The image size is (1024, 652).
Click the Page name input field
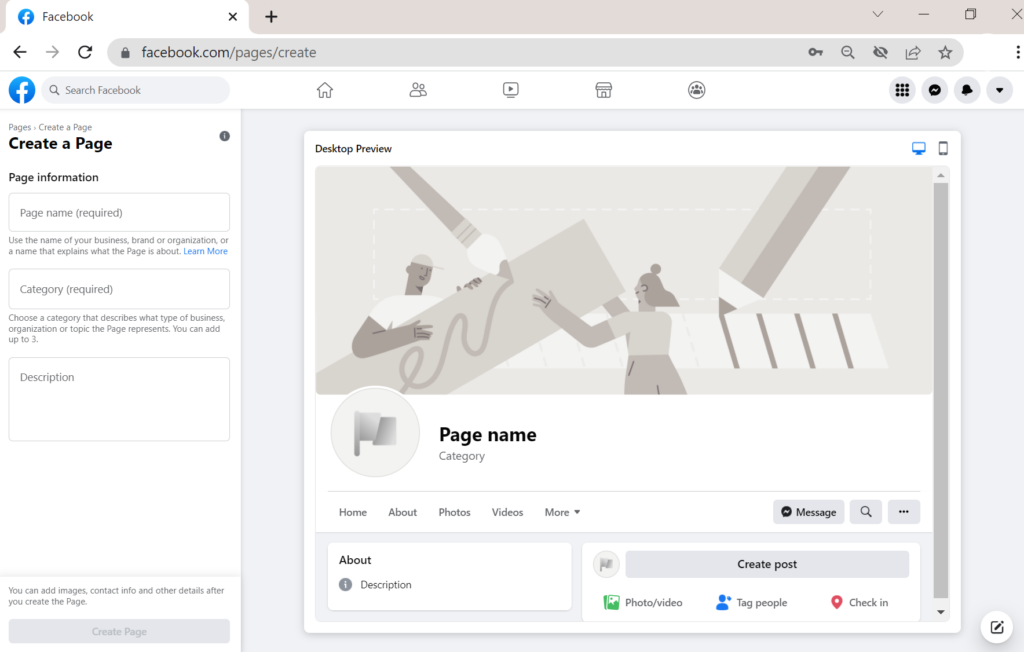click(119, 212)
